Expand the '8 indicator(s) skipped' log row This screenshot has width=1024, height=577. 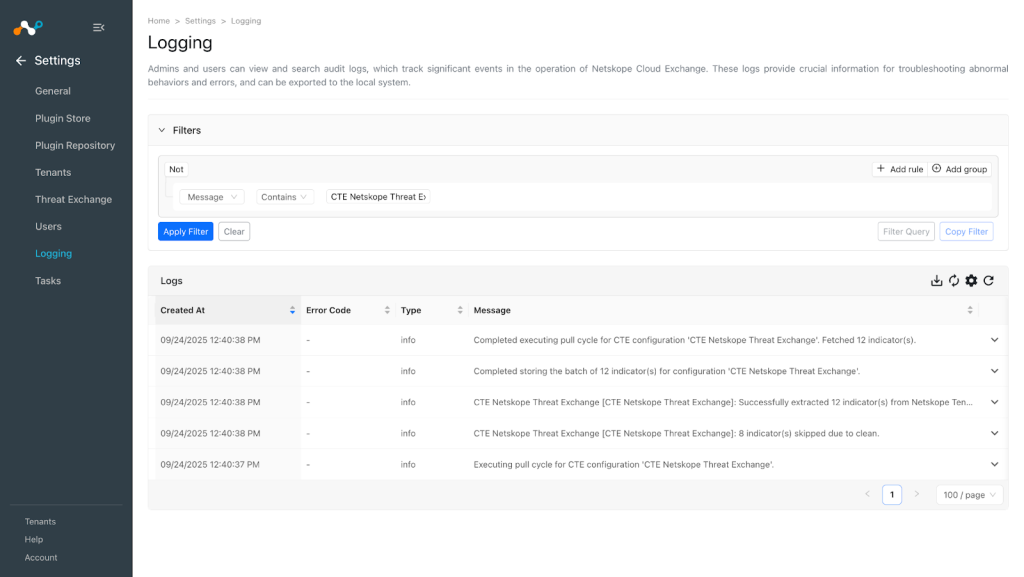click(x=995, y=433)
